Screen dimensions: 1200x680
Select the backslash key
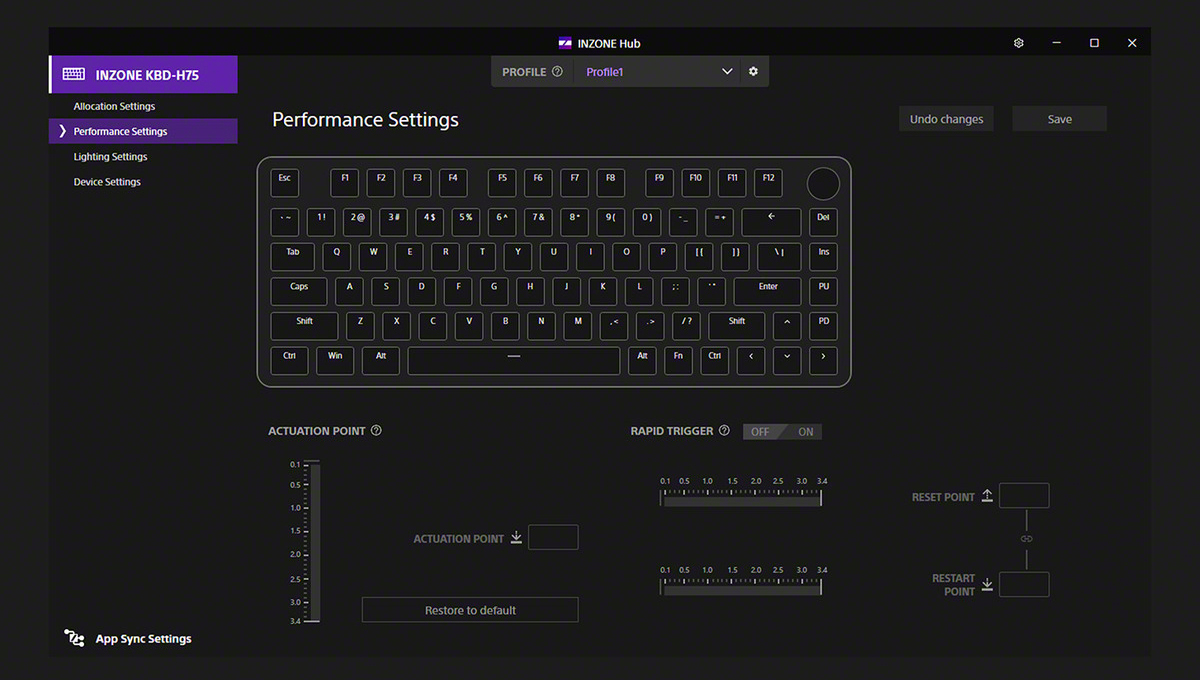coord(779,256)
